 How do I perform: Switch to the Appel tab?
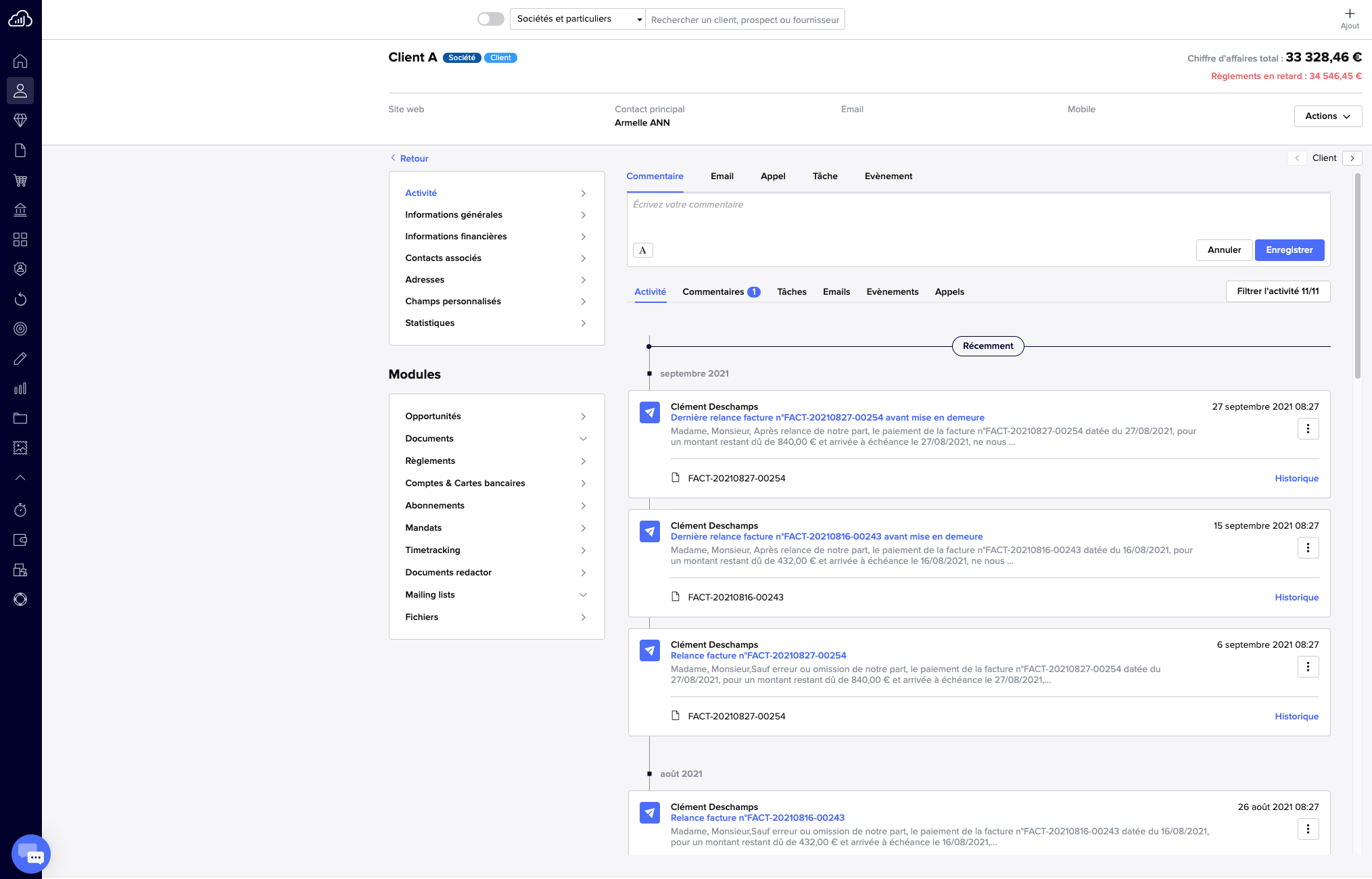pos(772,176)
